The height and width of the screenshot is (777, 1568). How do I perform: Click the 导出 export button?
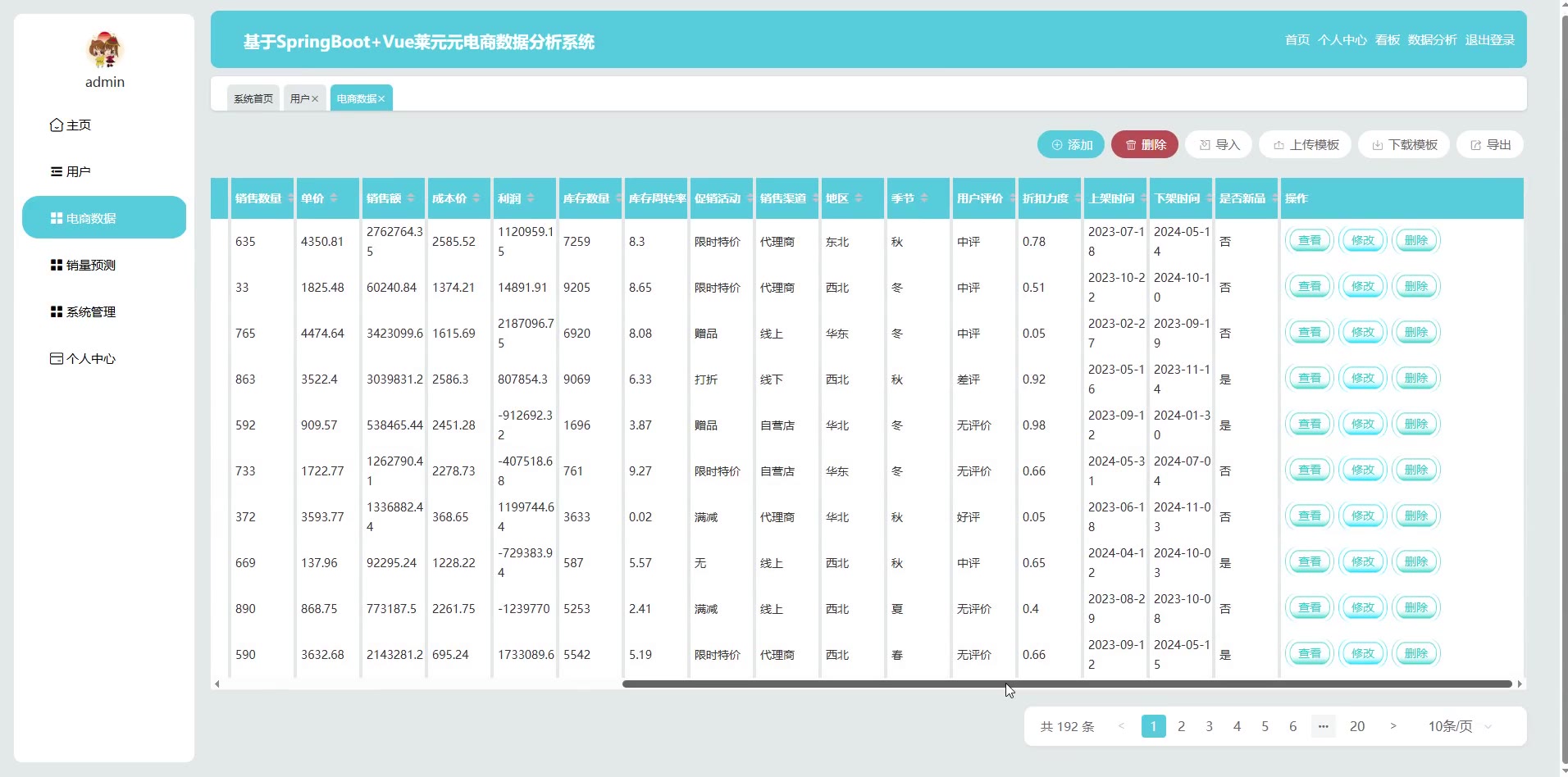(1490, 145)
